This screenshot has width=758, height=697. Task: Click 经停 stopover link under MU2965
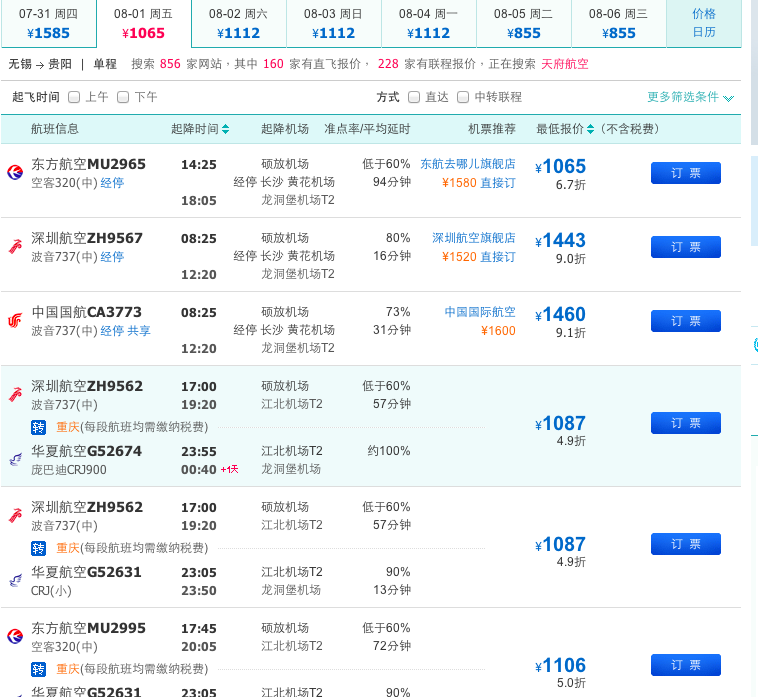(112, 183)
